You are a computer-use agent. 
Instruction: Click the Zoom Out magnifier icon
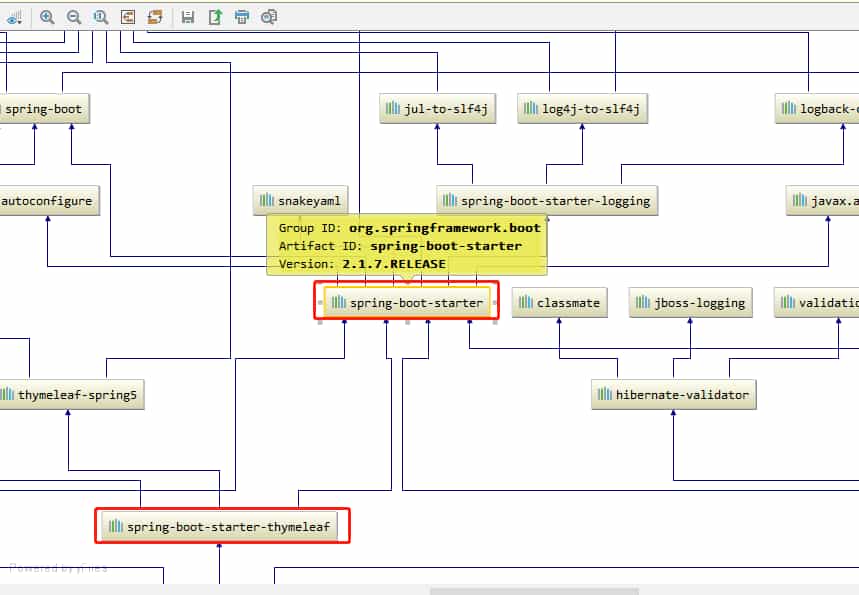[74, 18]
